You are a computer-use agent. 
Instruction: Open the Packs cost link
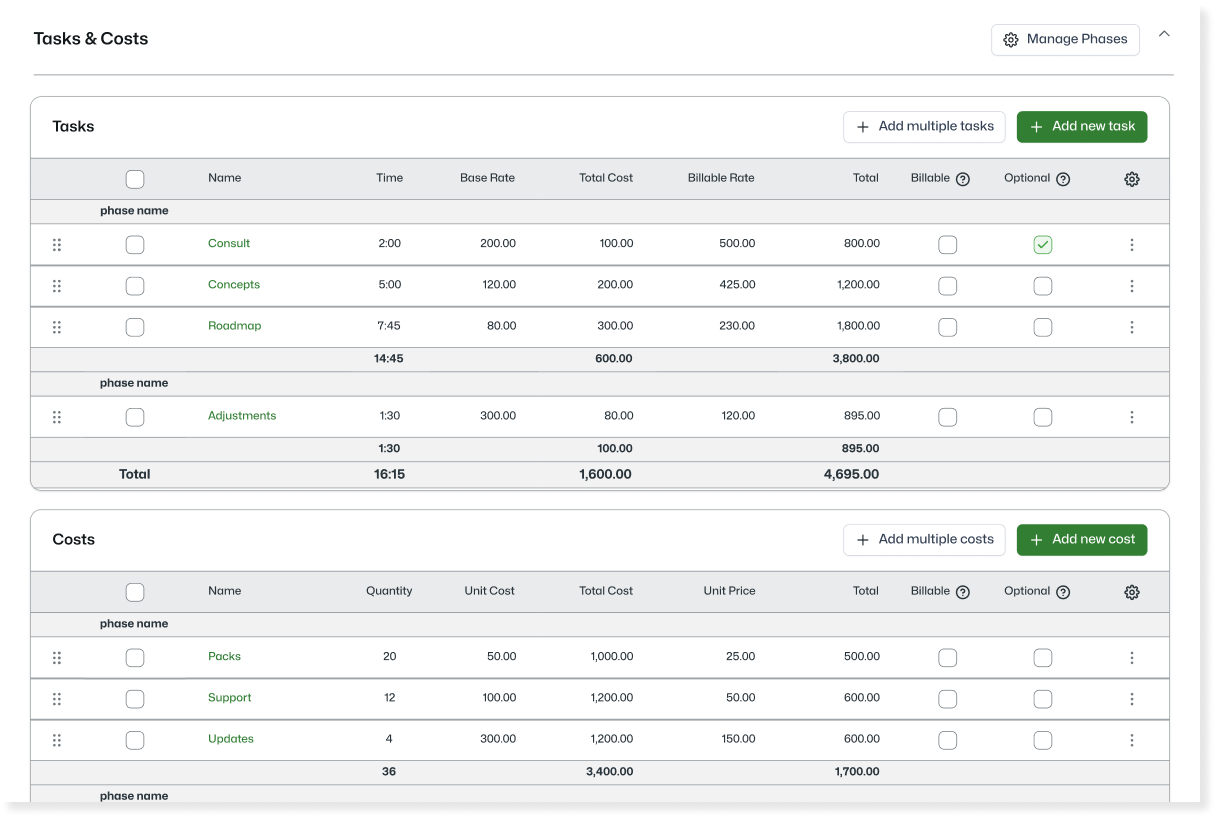pyautogui.click(x=224, y=657)
